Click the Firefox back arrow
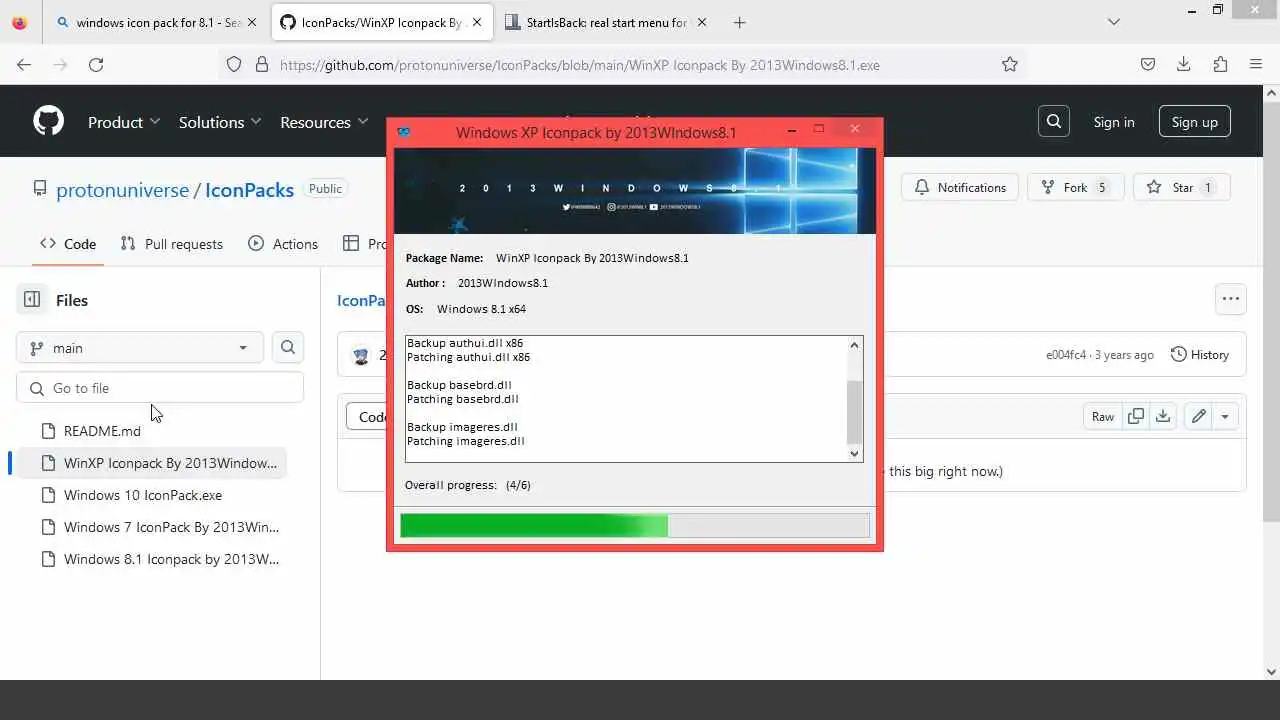 click(24, 64)
